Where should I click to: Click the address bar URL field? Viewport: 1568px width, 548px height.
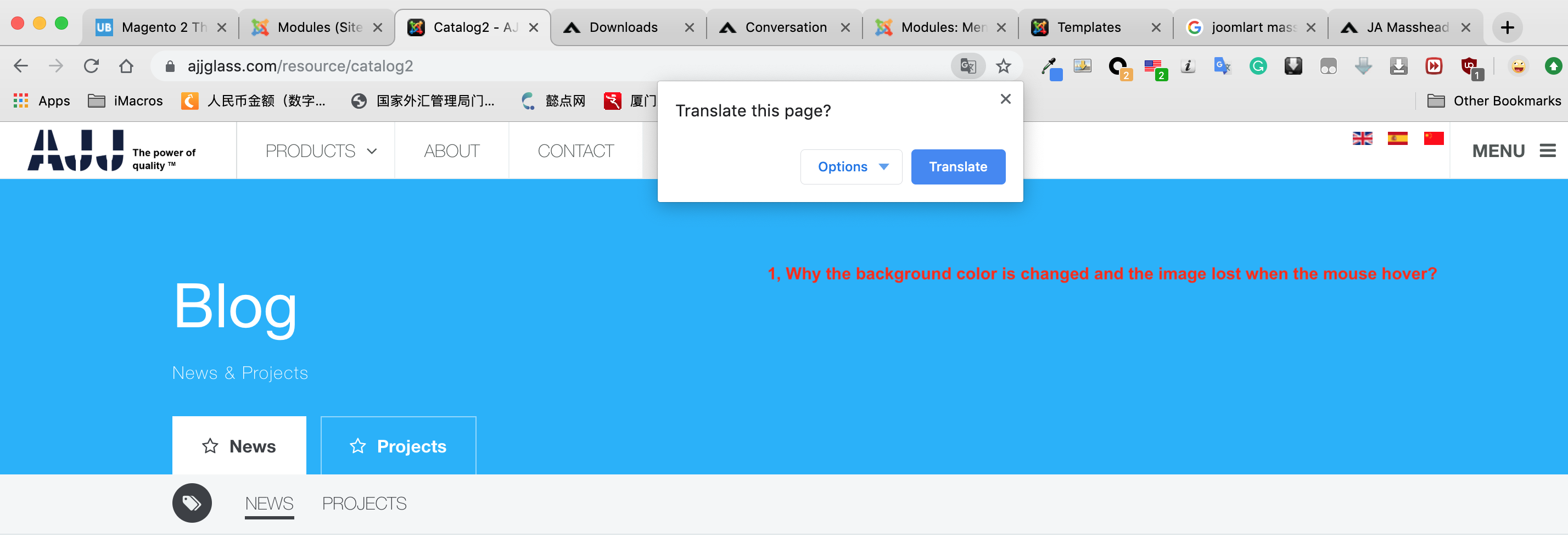548,66
